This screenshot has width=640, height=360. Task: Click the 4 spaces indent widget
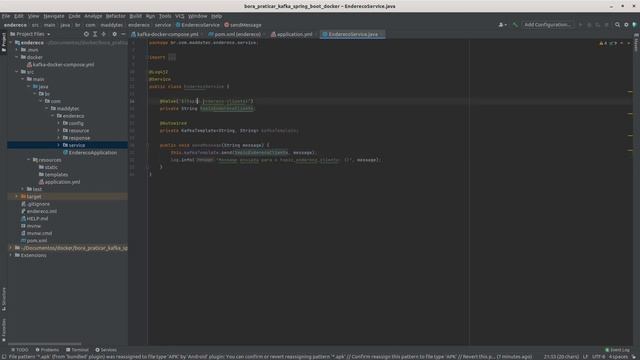pyautogui.click(x=618, y=357)
